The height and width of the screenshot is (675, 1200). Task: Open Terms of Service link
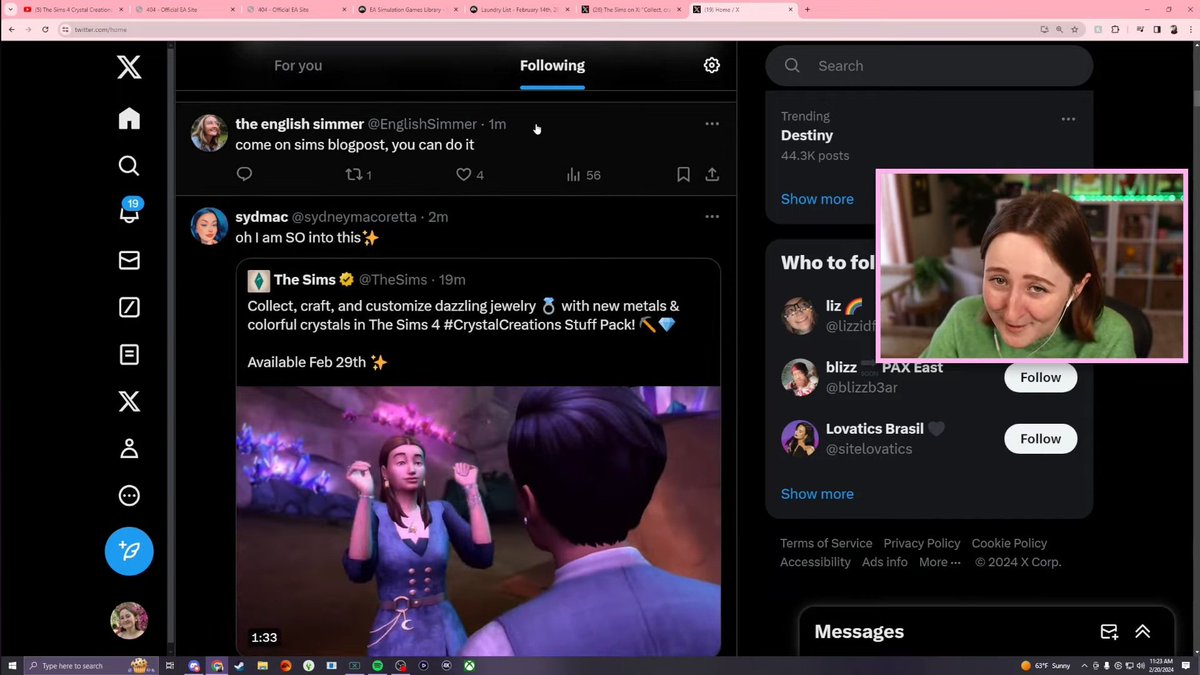(826, 543)
